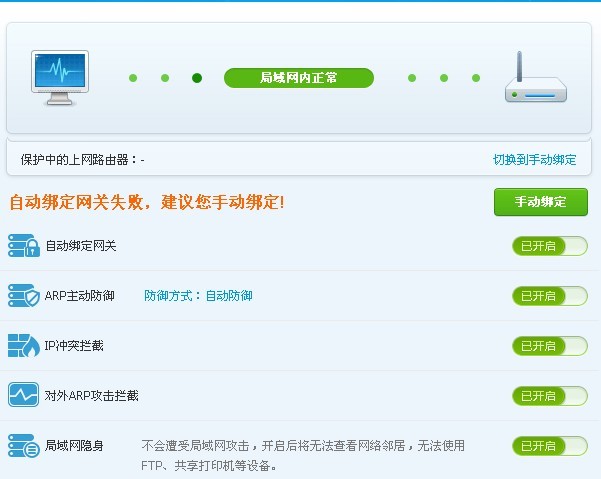Select the 自动绑定网关 label text
The width and height of the screenshot is (601, 479).
pos(81,246)
